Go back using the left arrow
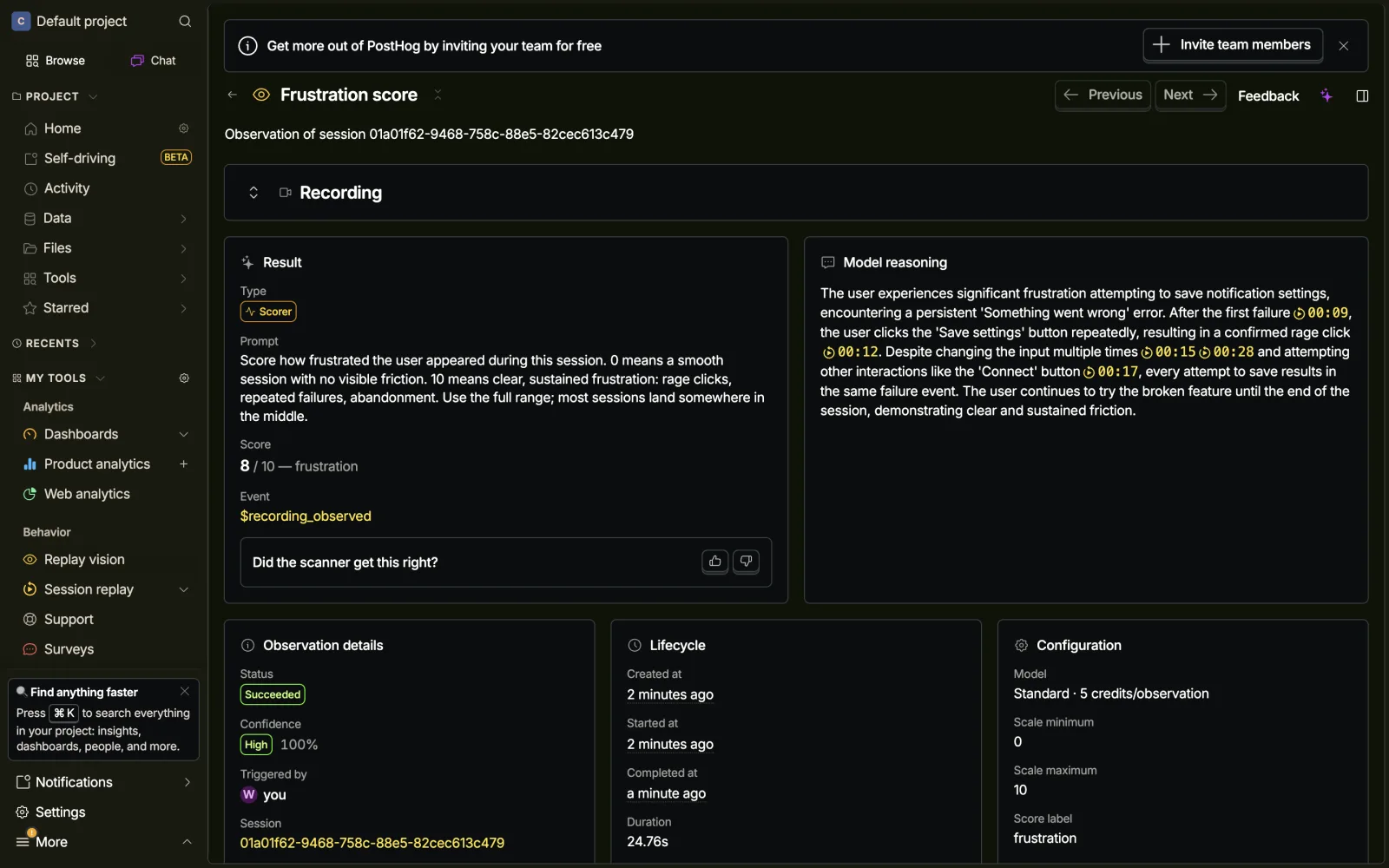The height and width of the screenshot is (868, 1389). tap(232, 95)
